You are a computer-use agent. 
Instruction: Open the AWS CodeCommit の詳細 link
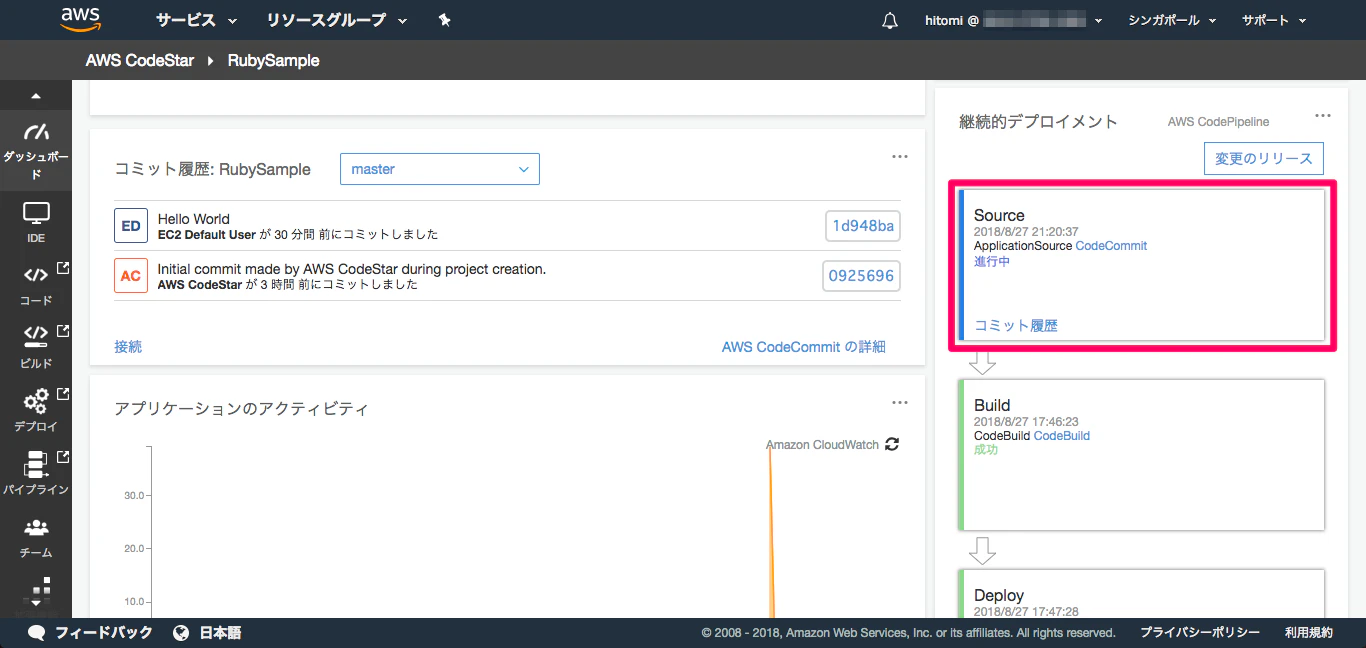tap(803, 347)
